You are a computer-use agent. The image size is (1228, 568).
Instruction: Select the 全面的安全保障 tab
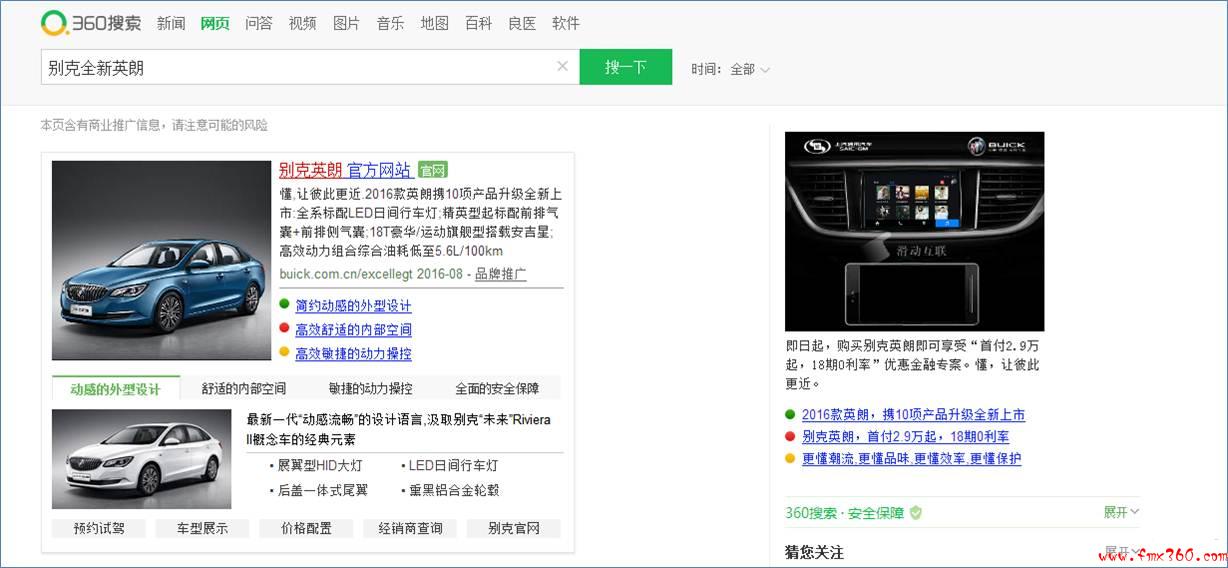[x=497, y=388]
